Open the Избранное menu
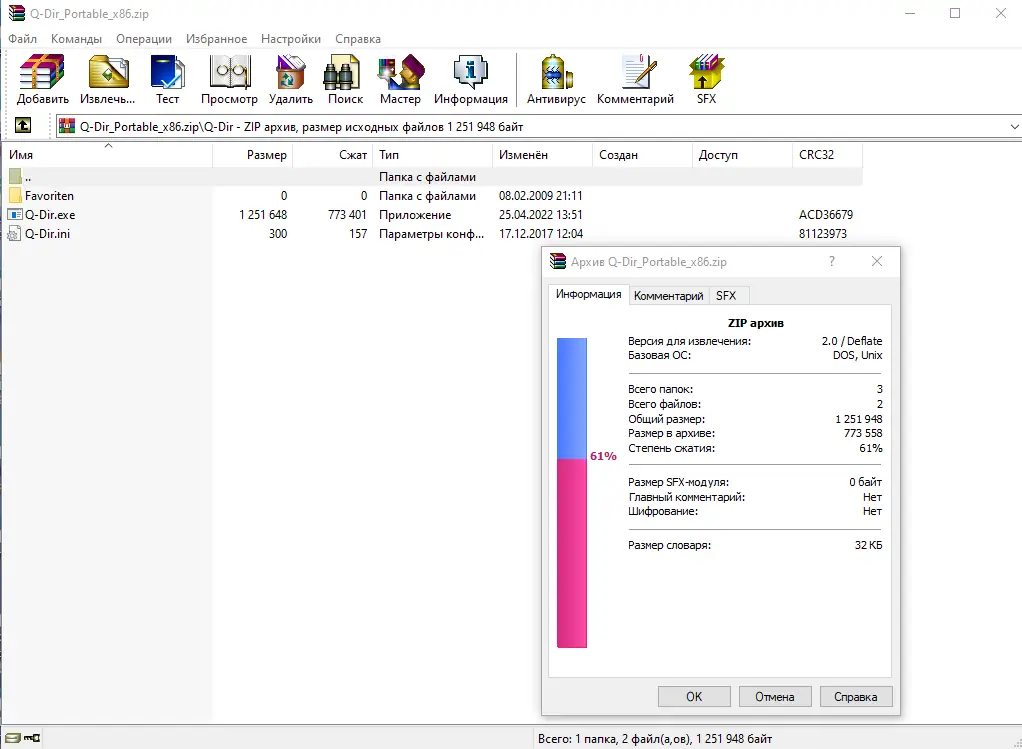 pyautogui.click(x=216, y=39)
